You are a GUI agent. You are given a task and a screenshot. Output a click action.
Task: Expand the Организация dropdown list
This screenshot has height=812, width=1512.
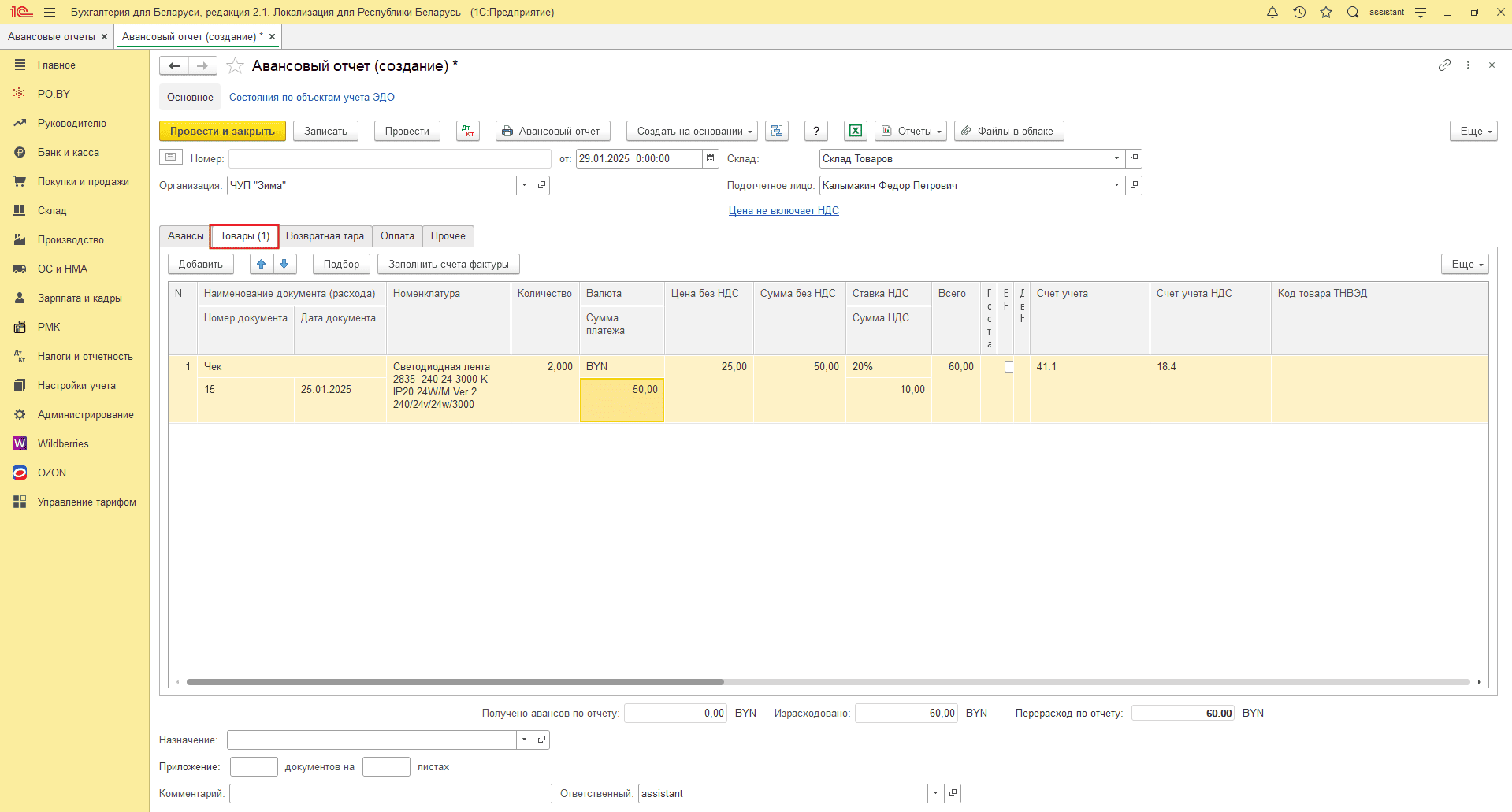(525, 185)
